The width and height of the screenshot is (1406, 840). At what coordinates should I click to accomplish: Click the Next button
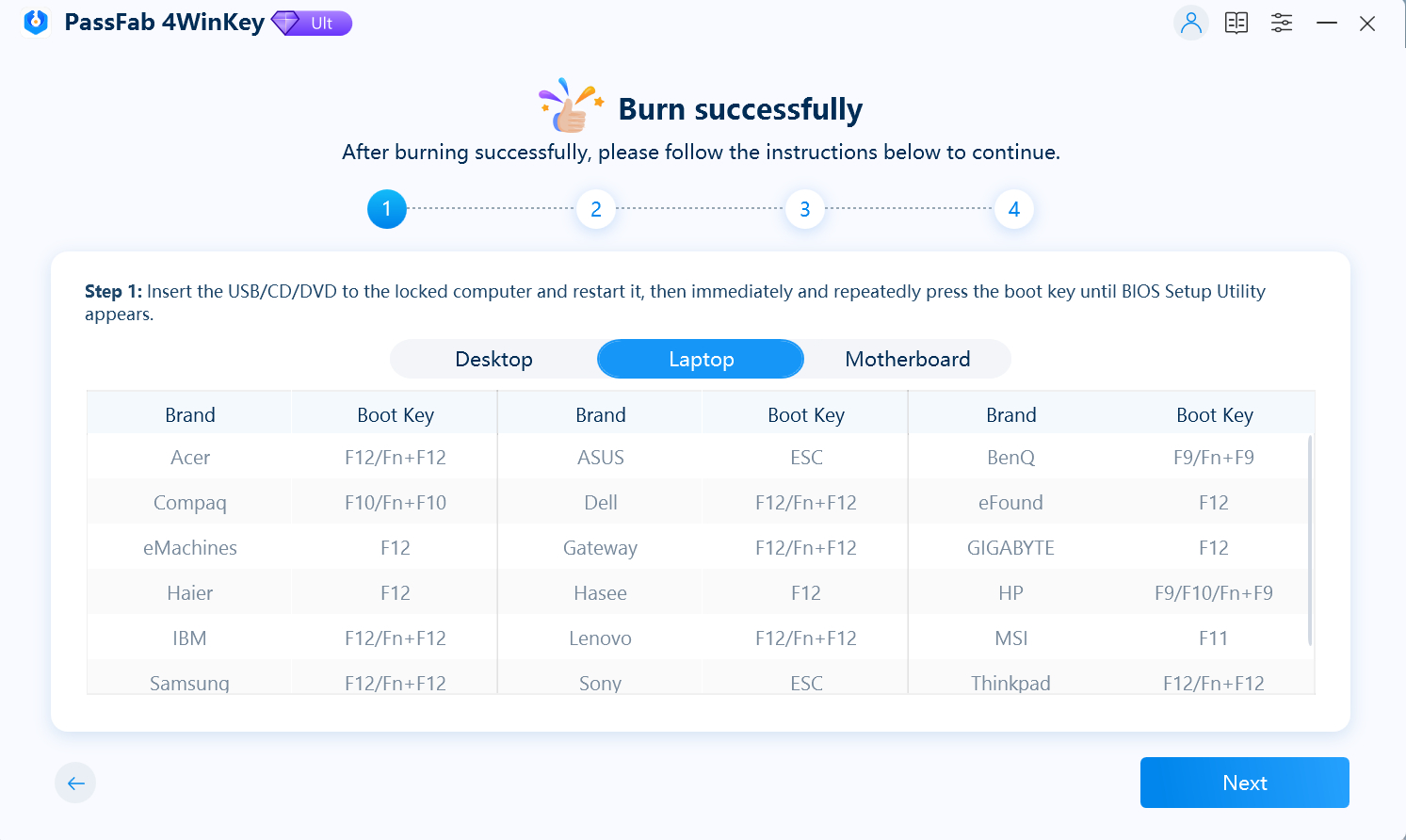[x=1244, y=783]
